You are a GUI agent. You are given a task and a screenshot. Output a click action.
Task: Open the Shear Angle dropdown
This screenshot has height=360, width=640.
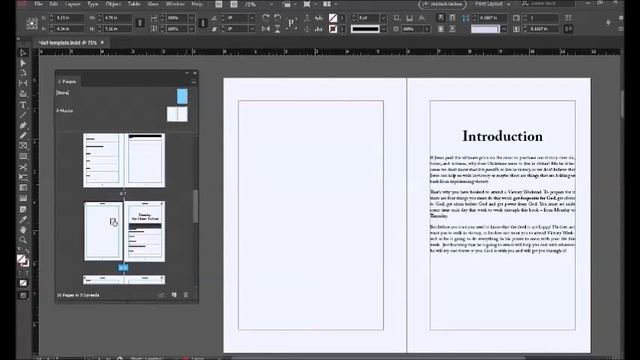[x=252, y=29]
